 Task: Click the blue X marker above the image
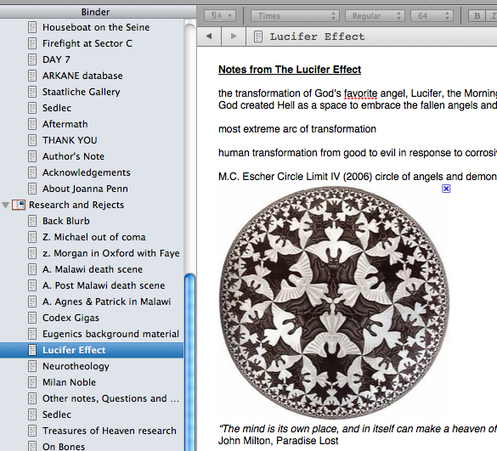446,189
